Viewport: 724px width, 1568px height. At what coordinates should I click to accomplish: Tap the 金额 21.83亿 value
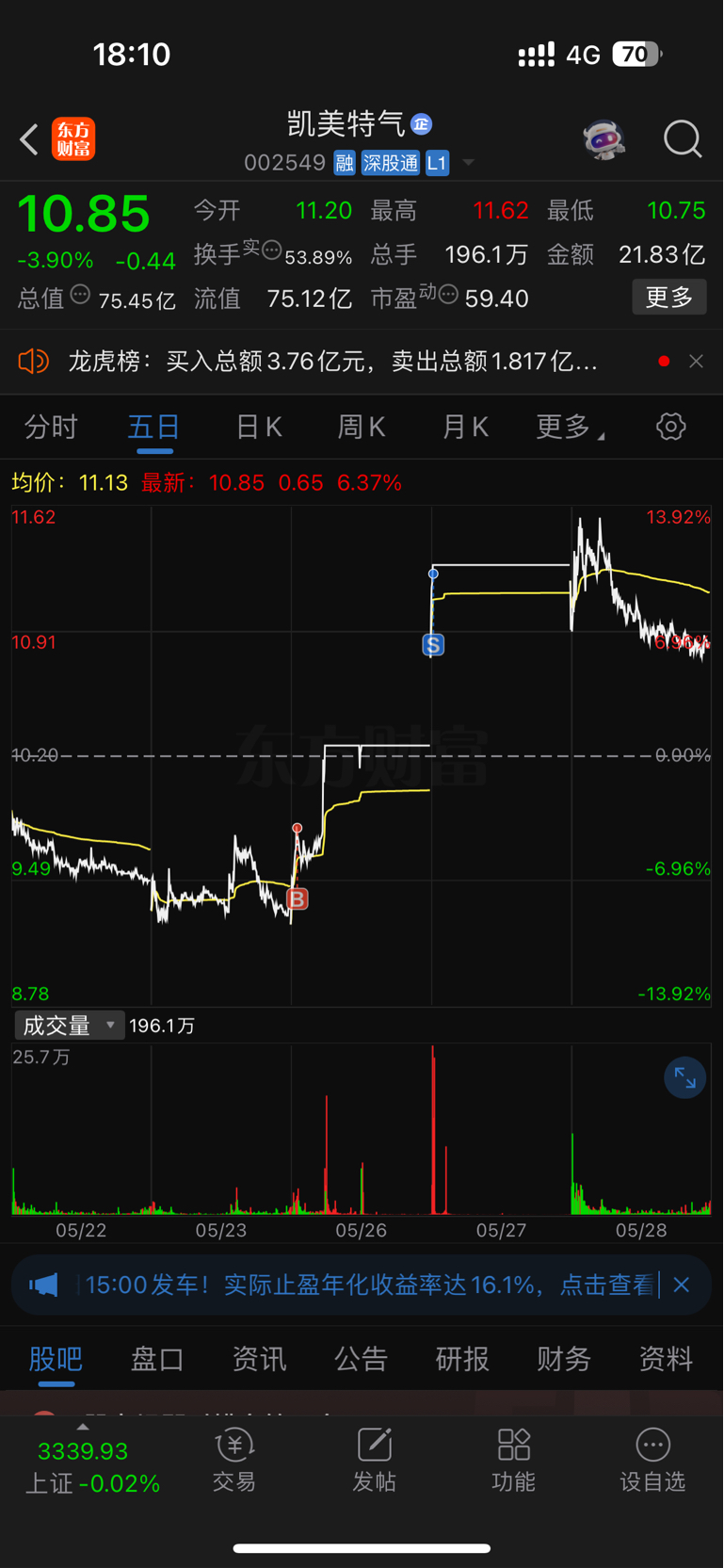pos(662,254)
